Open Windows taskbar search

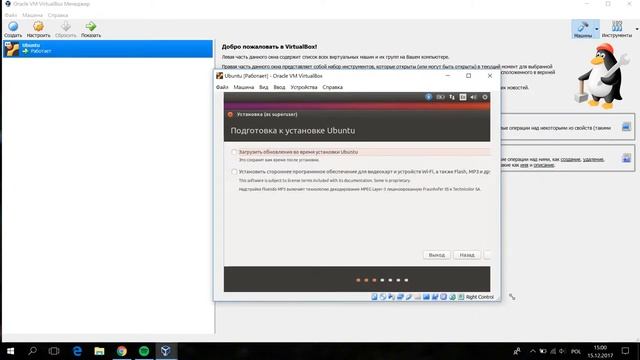click(x=32, y=351)
